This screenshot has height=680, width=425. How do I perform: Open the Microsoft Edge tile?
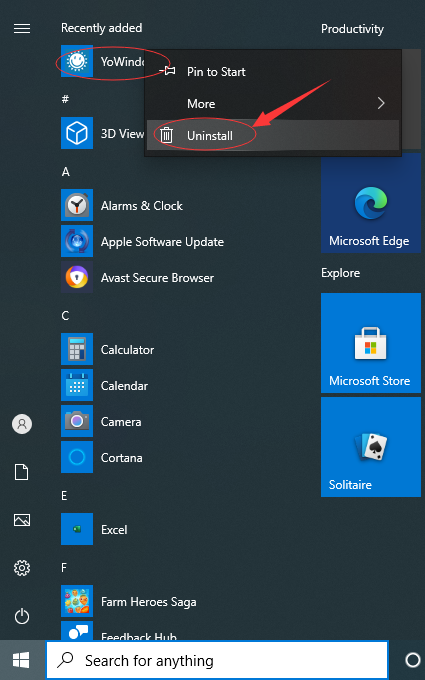371,203
